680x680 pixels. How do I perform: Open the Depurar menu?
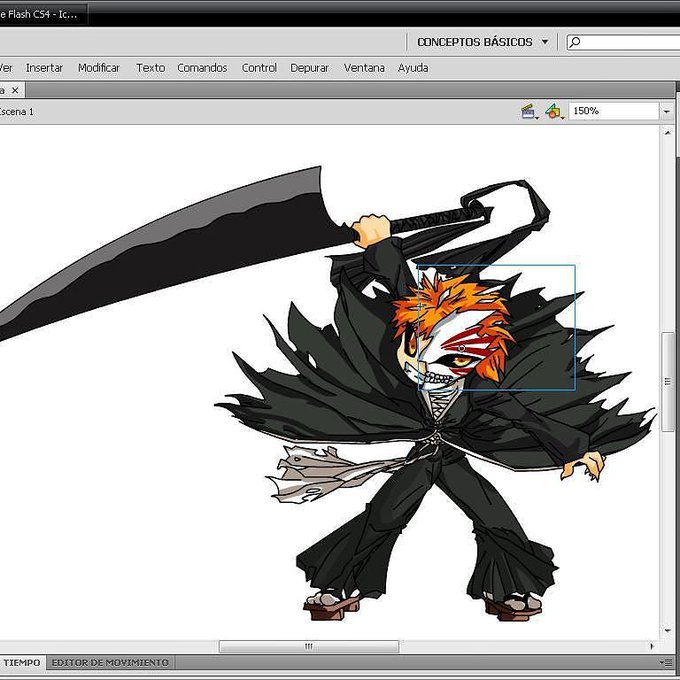[x=309, y=68]
